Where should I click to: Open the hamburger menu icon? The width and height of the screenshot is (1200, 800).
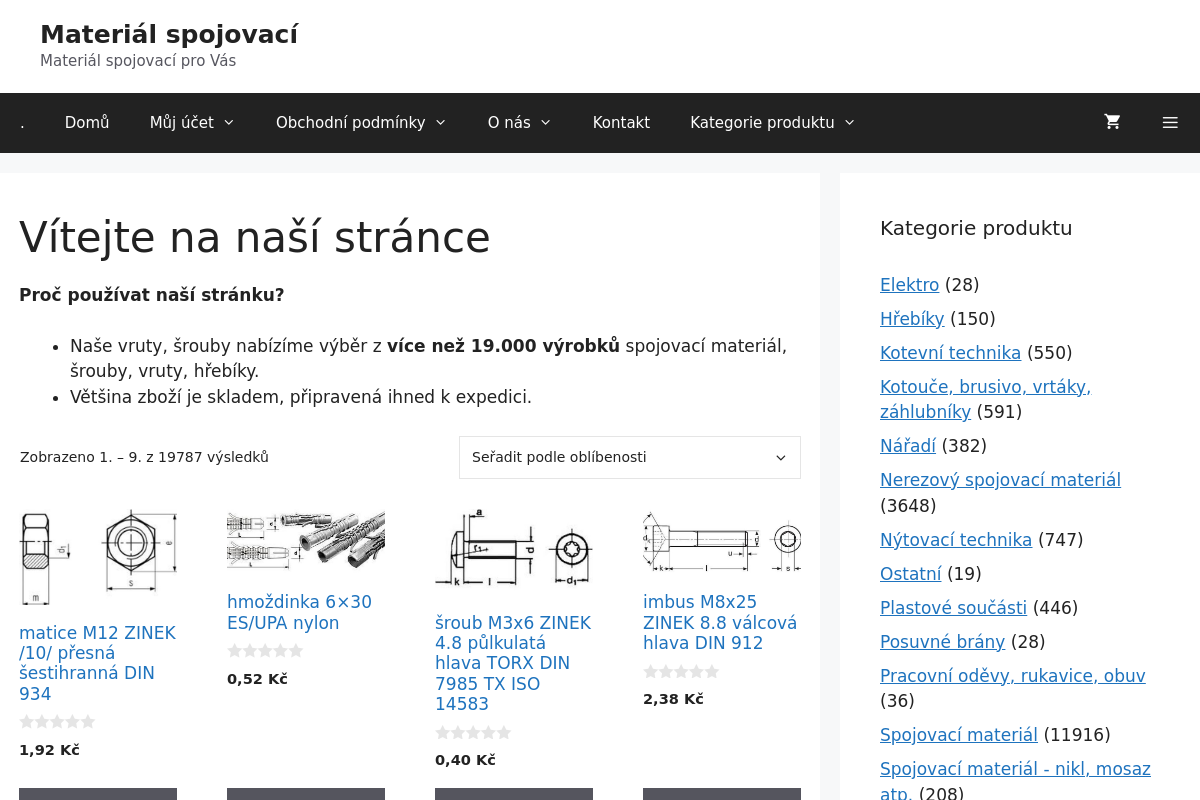click(x=1170, y=122)
